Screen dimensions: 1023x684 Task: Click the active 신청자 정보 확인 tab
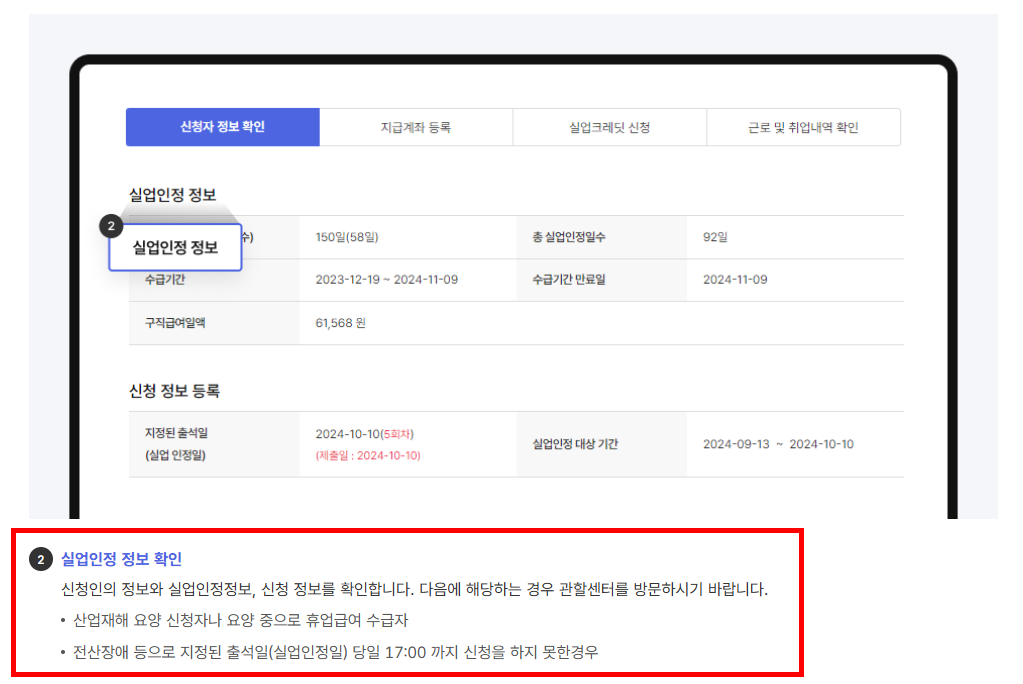click(x=222, y=127)
